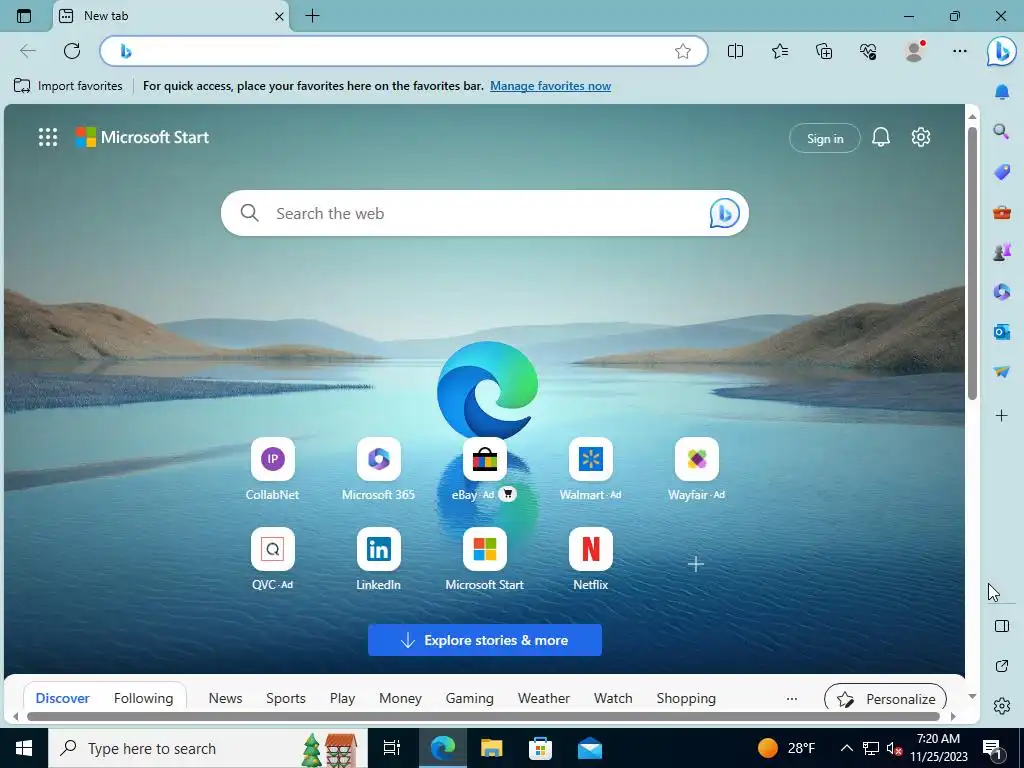1024x768 pixels.
Task: Open sidebar Games chess icon
Action: [1002, 251]
